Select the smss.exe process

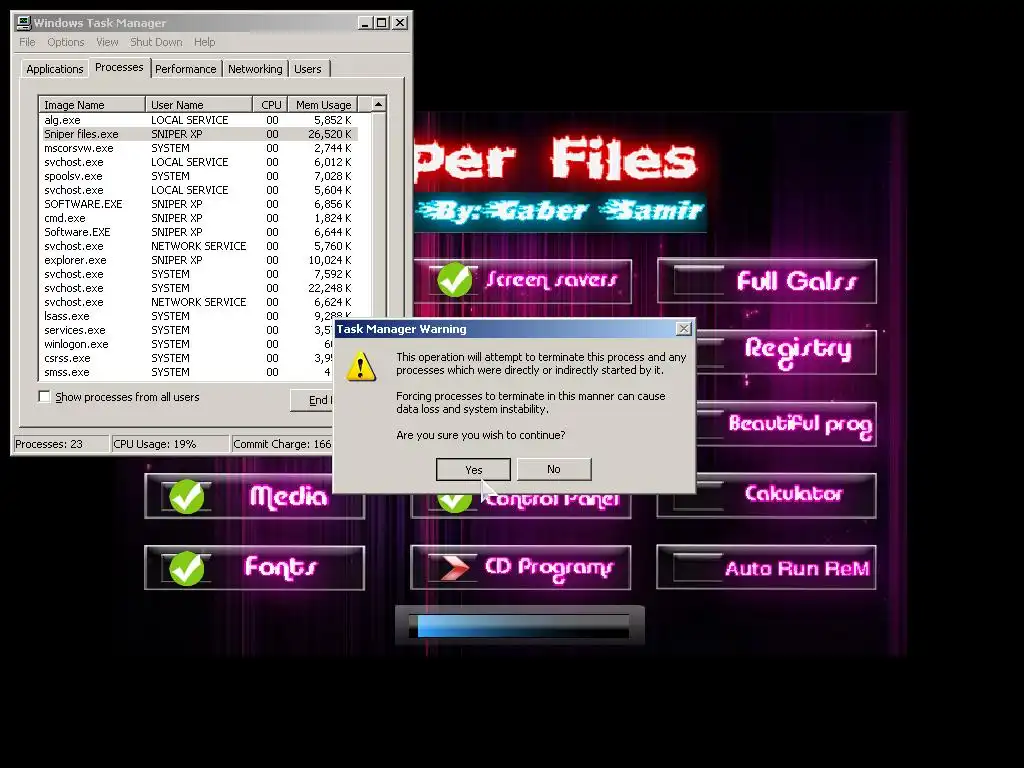point(187,372)
